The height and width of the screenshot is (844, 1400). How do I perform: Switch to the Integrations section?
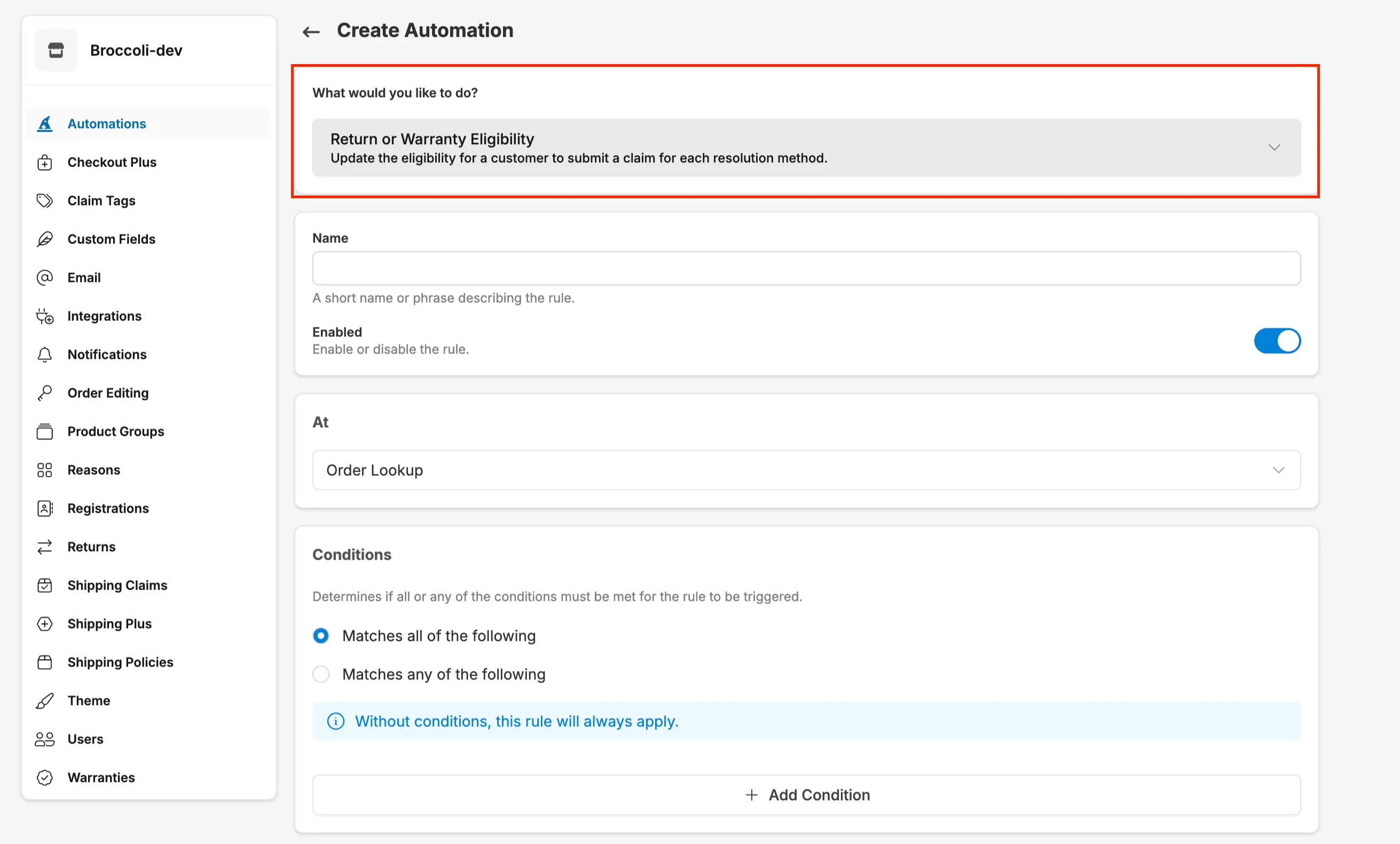104,316
